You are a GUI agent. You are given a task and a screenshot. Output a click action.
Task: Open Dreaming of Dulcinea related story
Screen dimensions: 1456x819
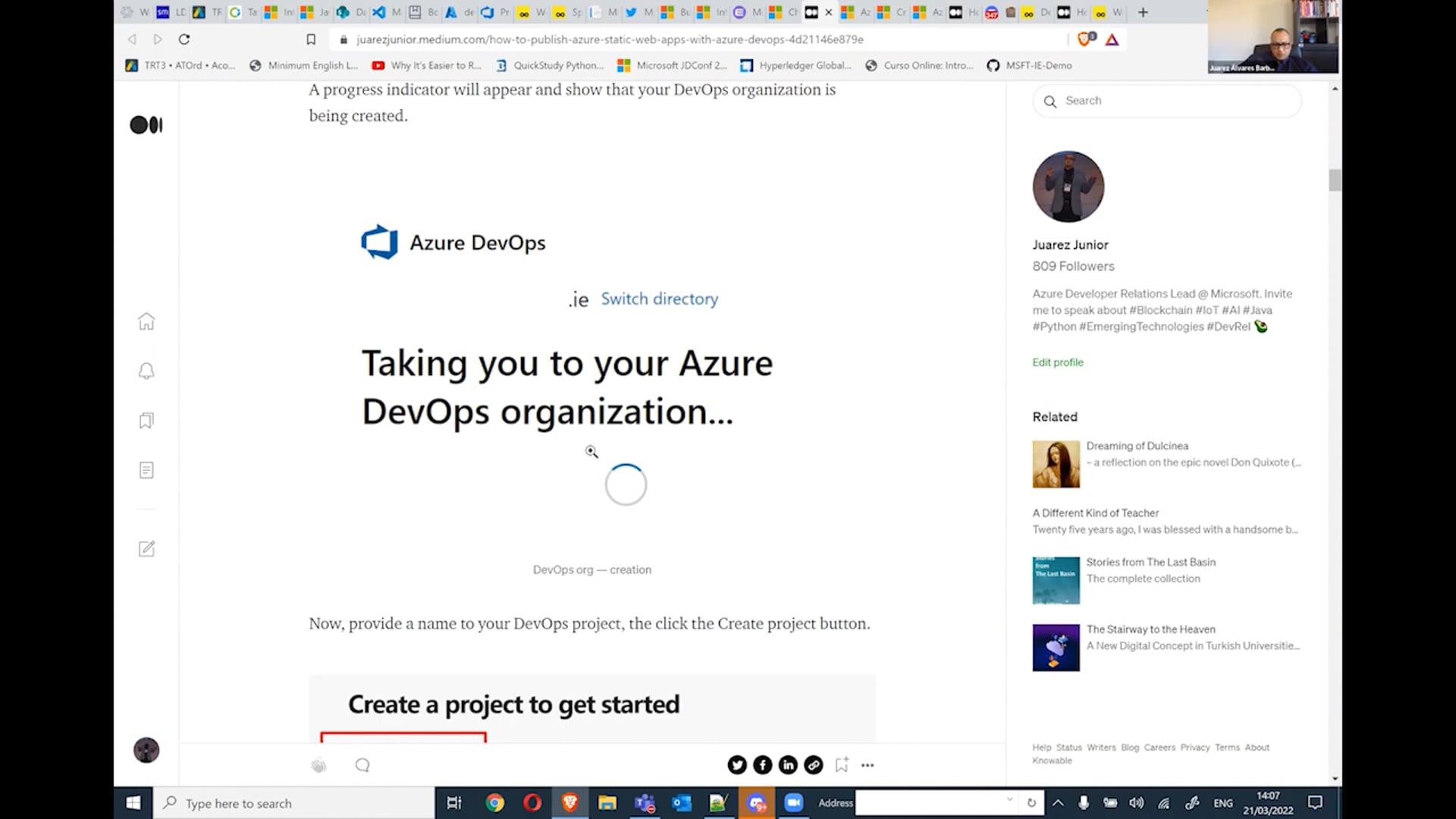[1136, 446]
